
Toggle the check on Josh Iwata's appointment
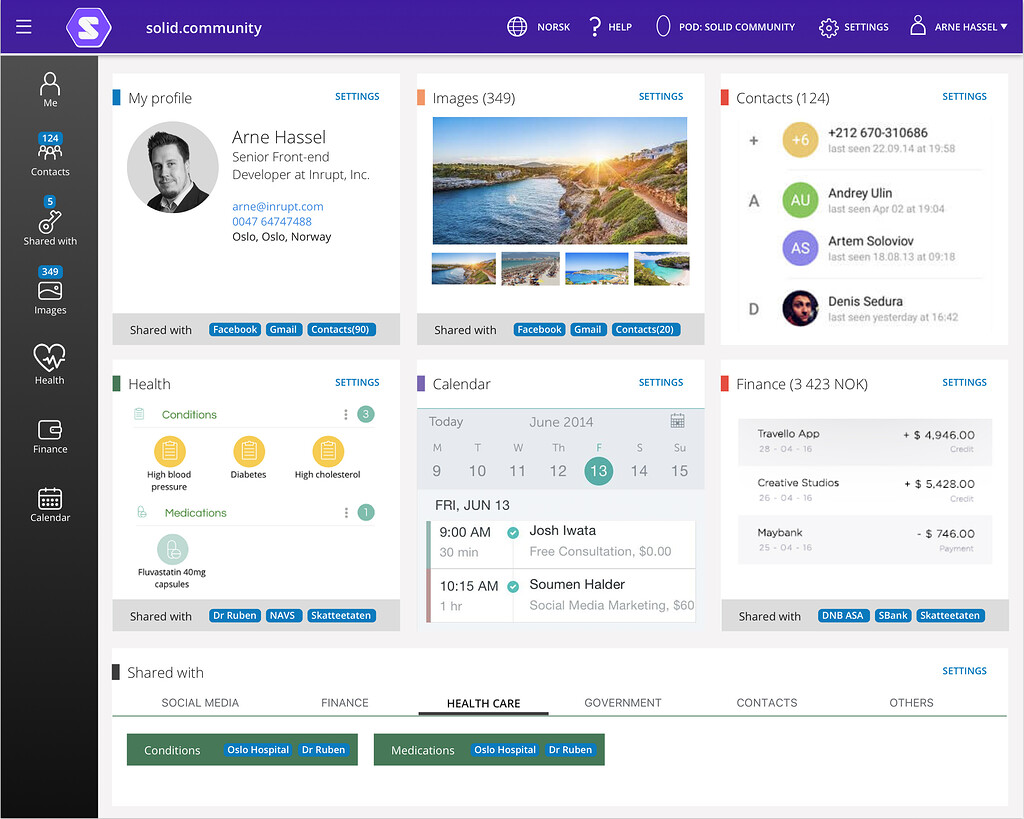[513, 532]
